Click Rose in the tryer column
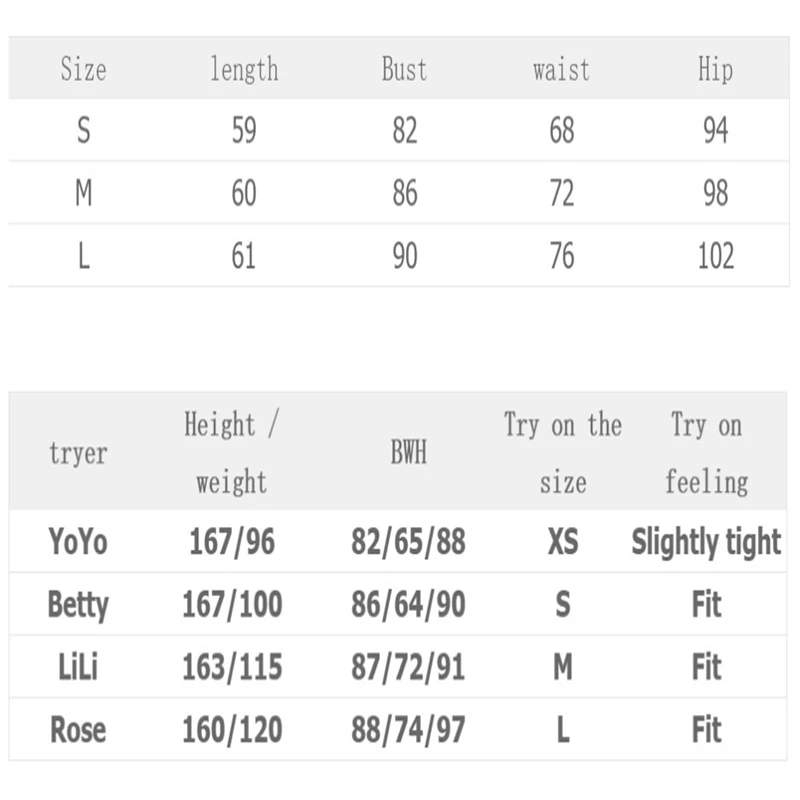 coord(78,730)
